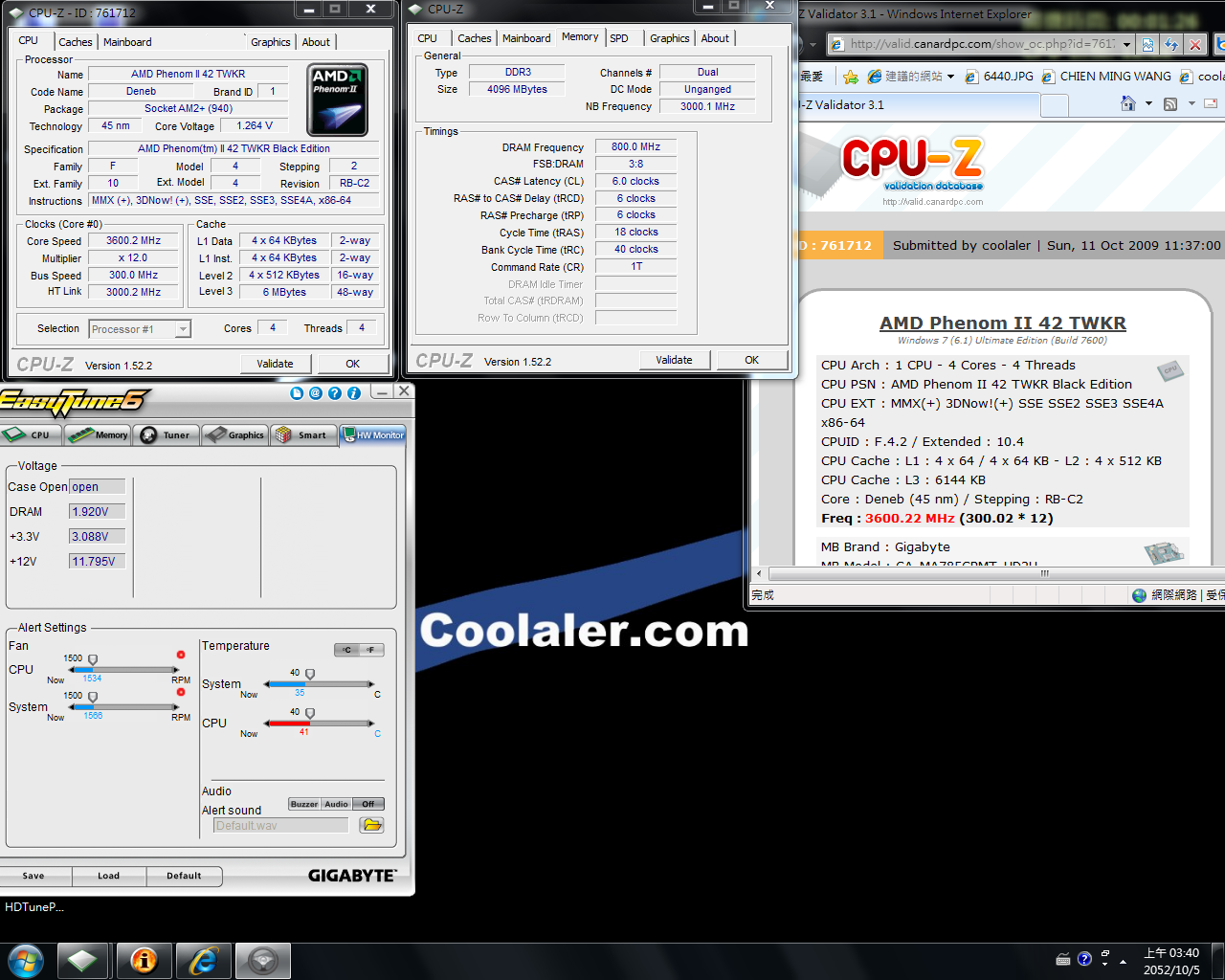
Task: Adjust the CPU temperature alert slider
Action: (x=309, y=713)
